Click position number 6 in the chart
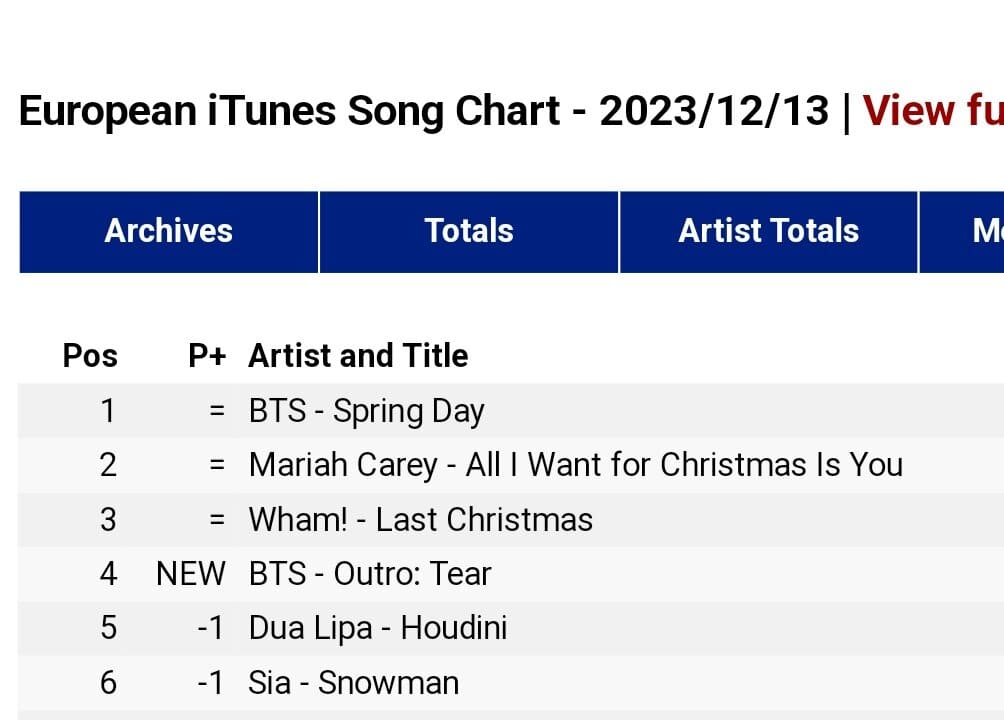1004x720 pixels. pos(108,683)
